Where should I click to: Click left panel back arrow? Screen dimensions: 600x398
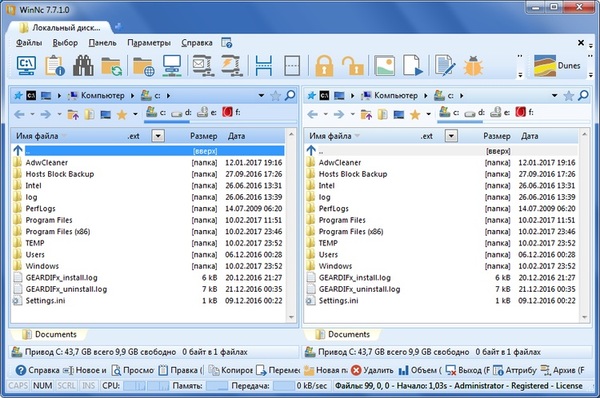[20, 114]
